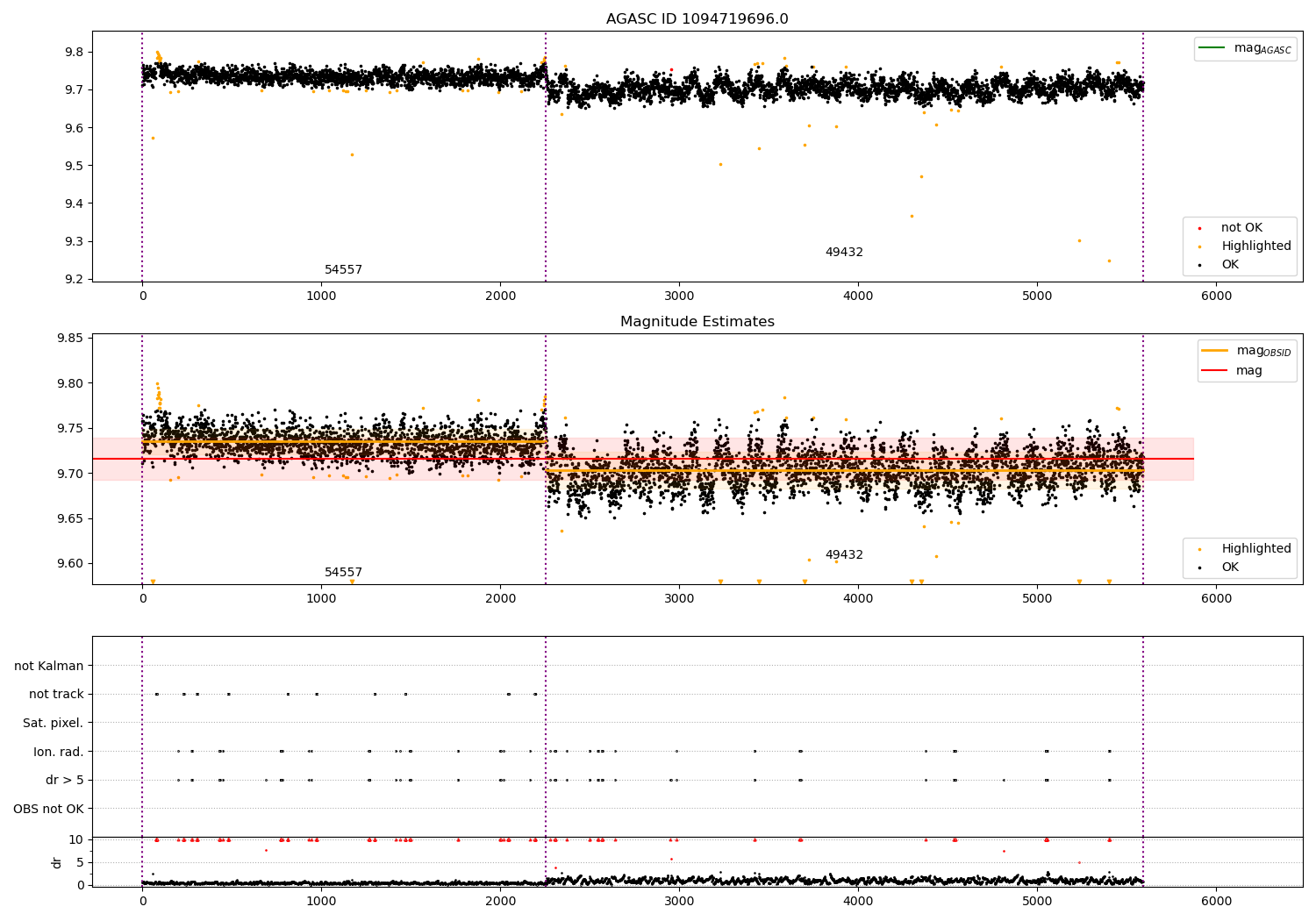Click the 'Sat. pixel.' row label
Image resolution: width=1316 pixels, height=921 pixels.
pyautogui.click(x=54, y=723)
